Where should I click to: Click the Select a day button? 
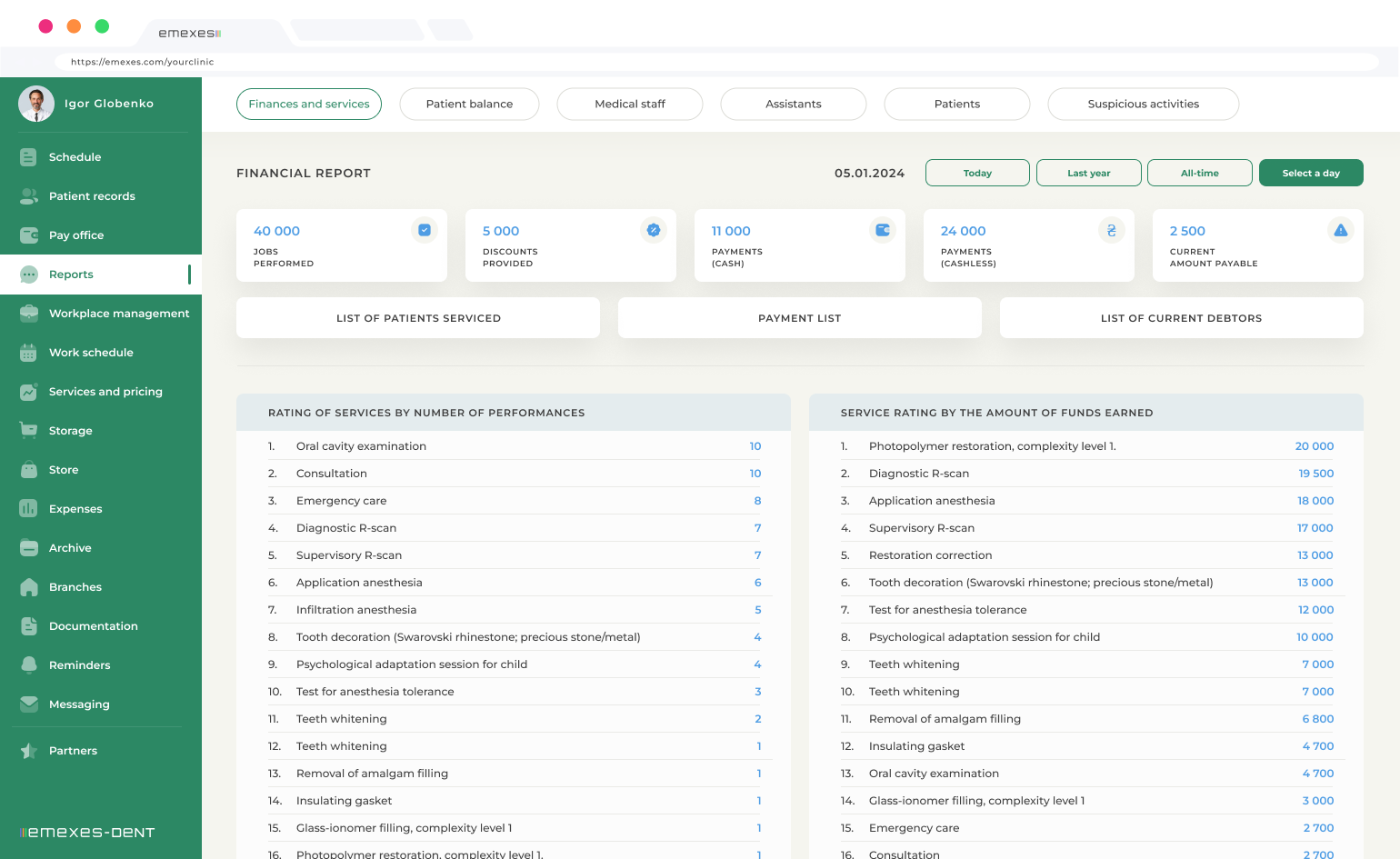click(x=1311, y=173)
